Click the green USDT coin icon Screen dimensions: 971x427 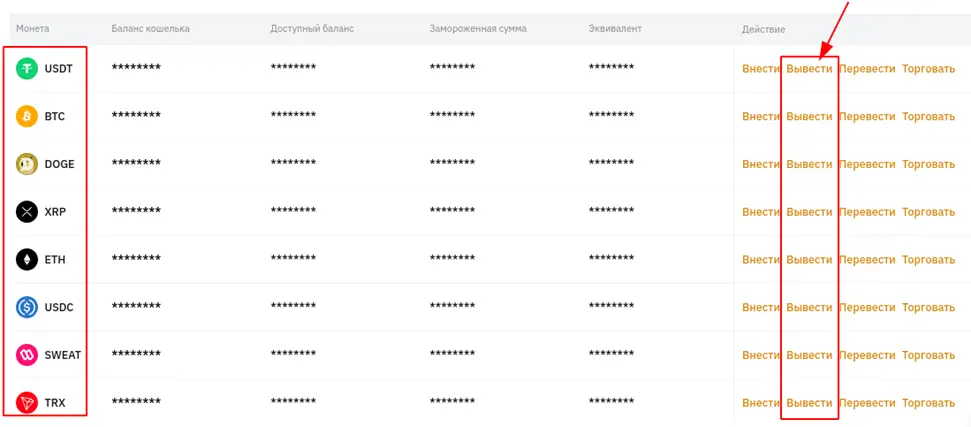(x=27, y=68)
